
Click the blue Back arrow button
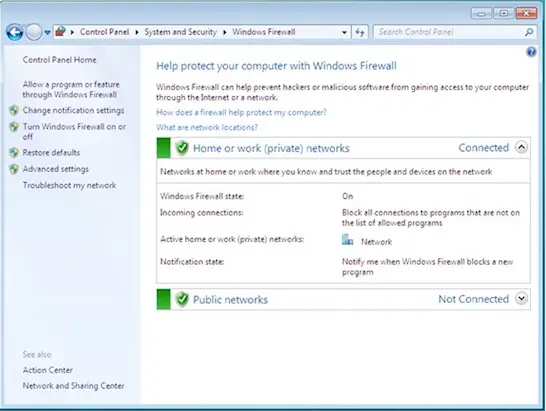pos(15,33)
